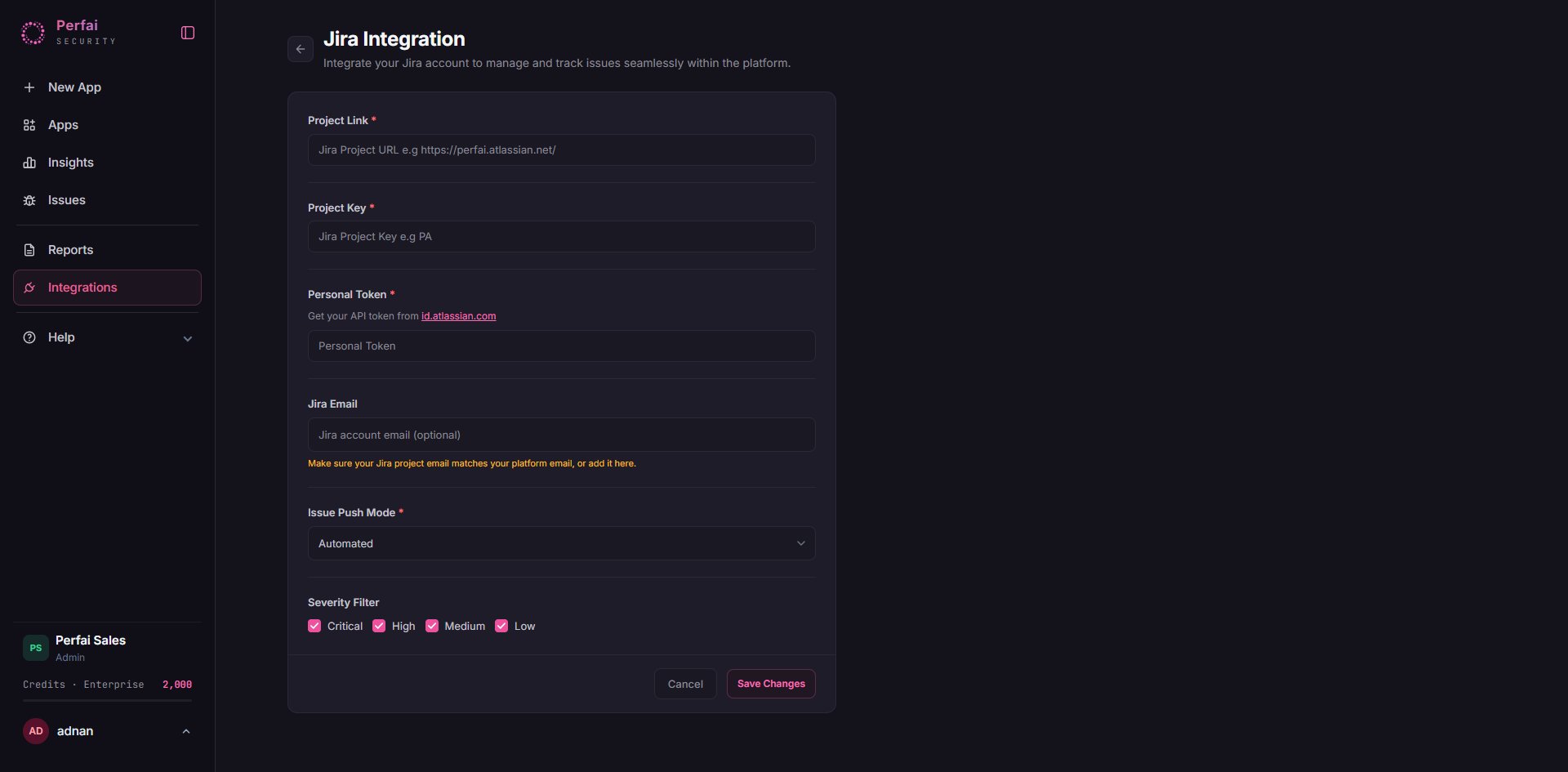
Task: Select the Integrations menu item
Action: coord(107,288)
